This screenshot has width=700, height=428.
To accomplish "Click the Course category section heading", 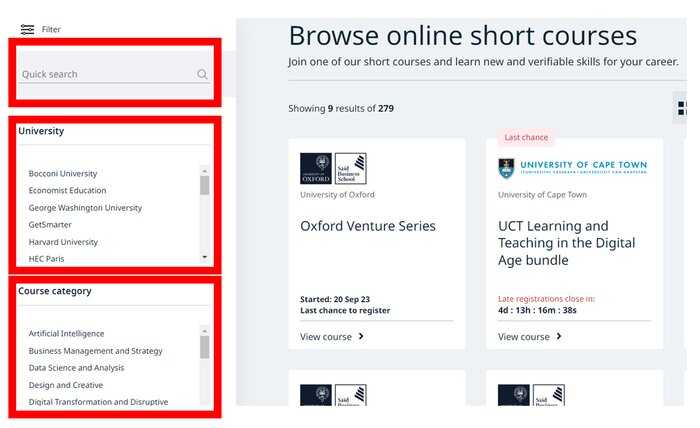I will click(x=54, y=291).
